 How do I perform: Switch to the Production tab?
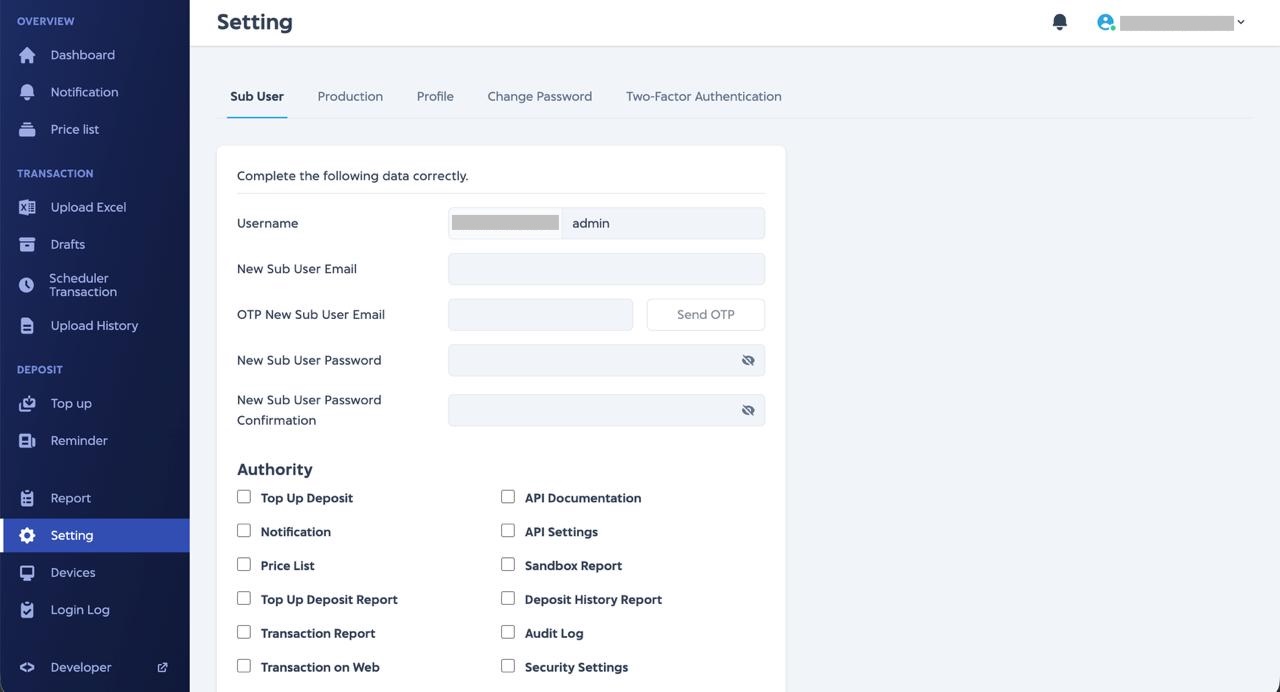click(x=350, y=96)
